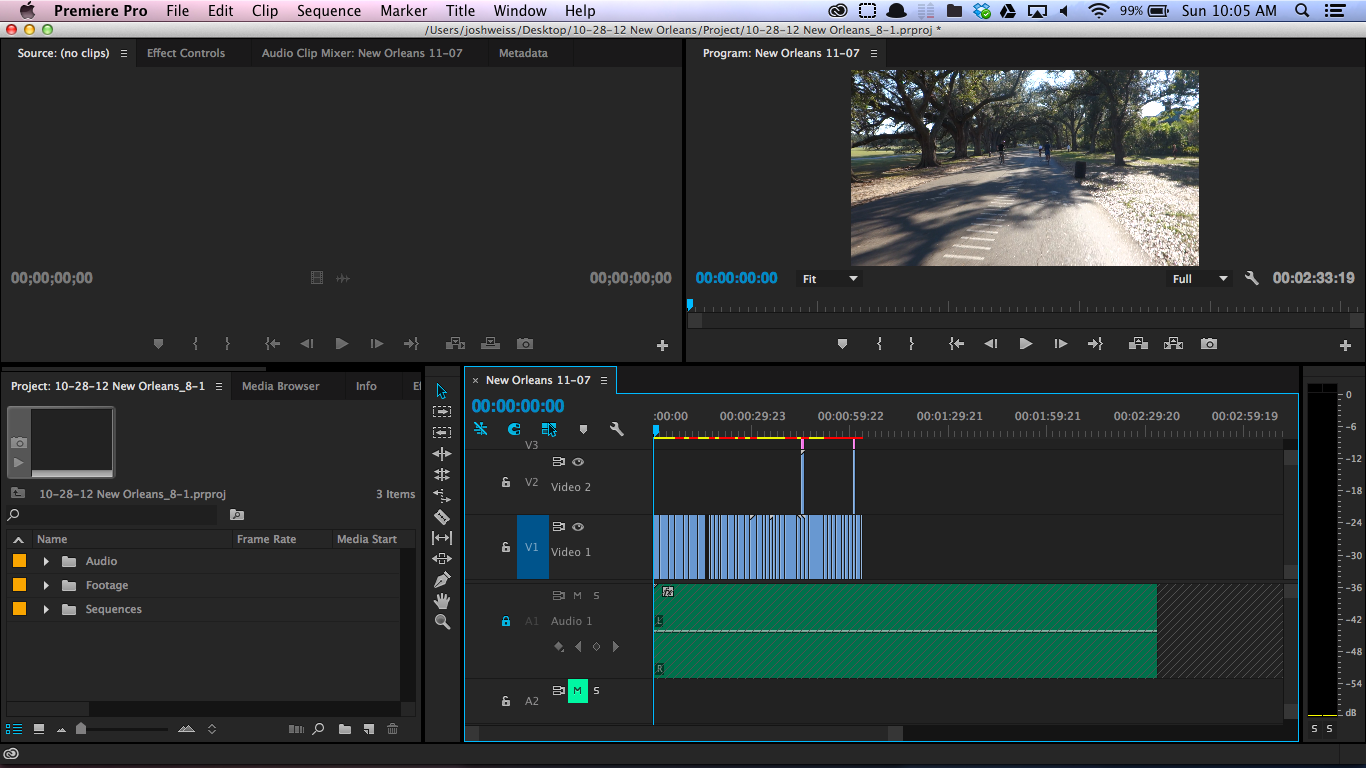
Task: Open the Sequence menu
Action: (x=329, y=11)
